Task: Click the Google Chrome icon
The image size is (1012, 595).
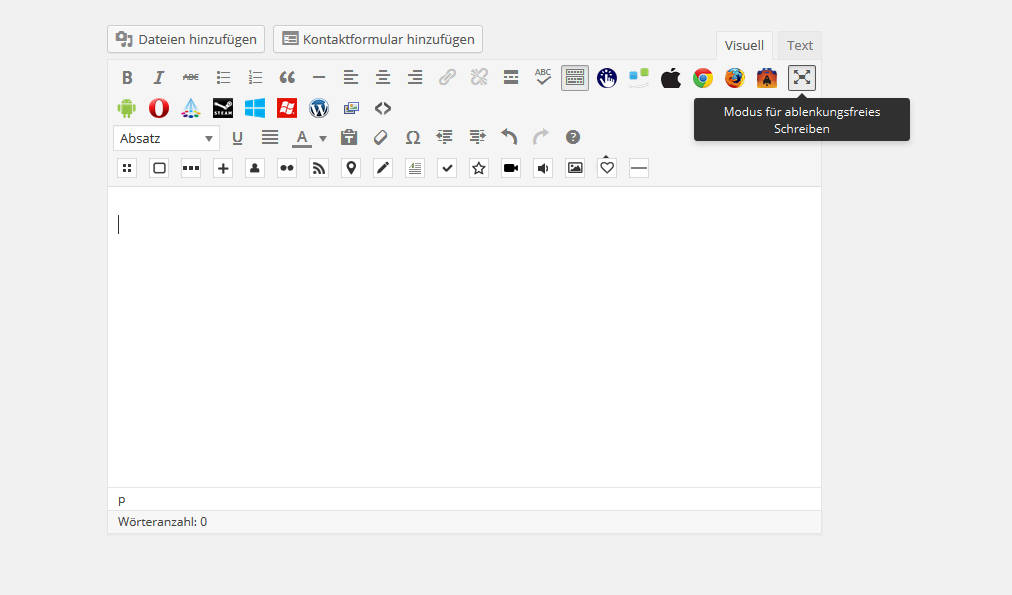Action: [703, 78]
